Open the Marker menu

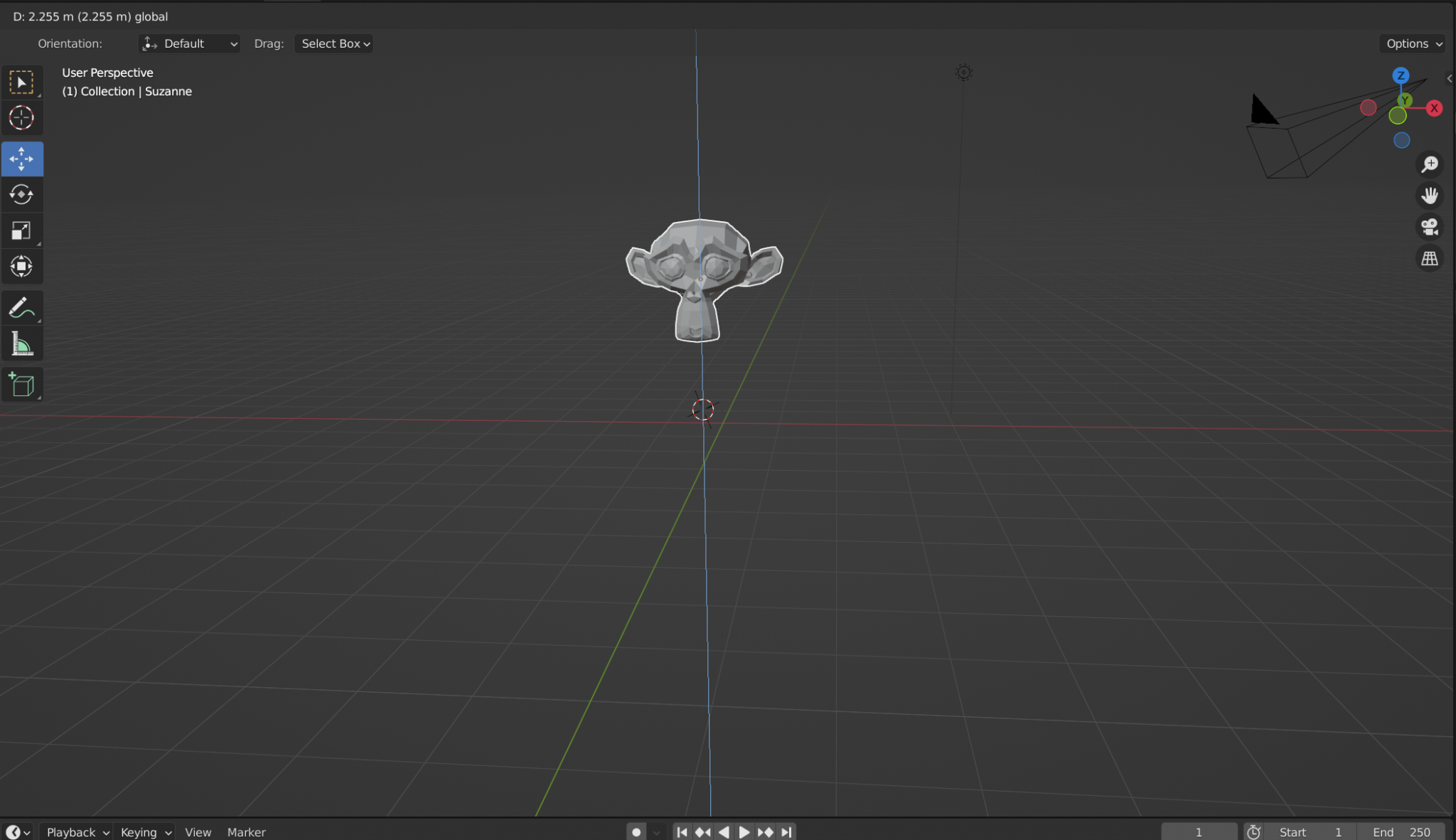click(245, 832)
